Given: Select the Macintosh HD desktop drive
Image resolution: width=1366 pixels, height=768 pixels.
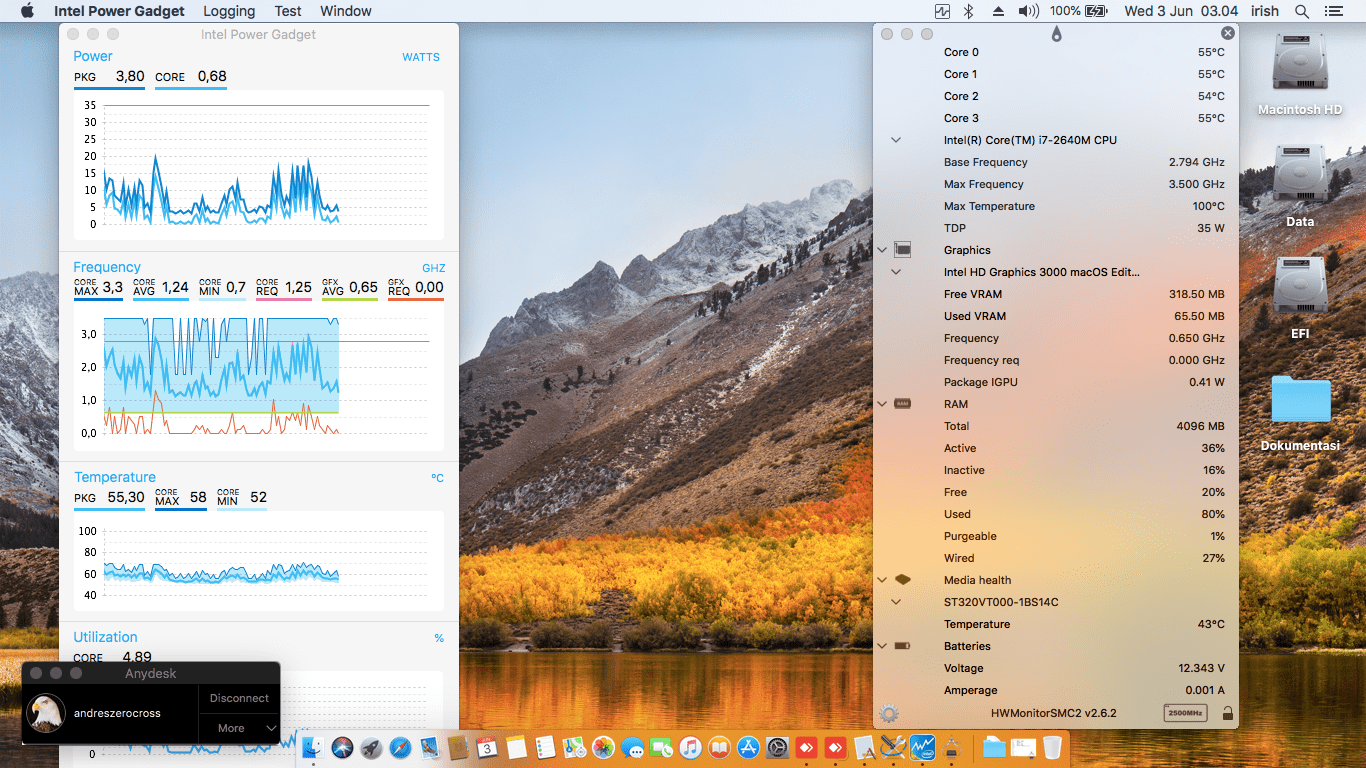Looking at the screenshot, I should (x=1300, y=74).
